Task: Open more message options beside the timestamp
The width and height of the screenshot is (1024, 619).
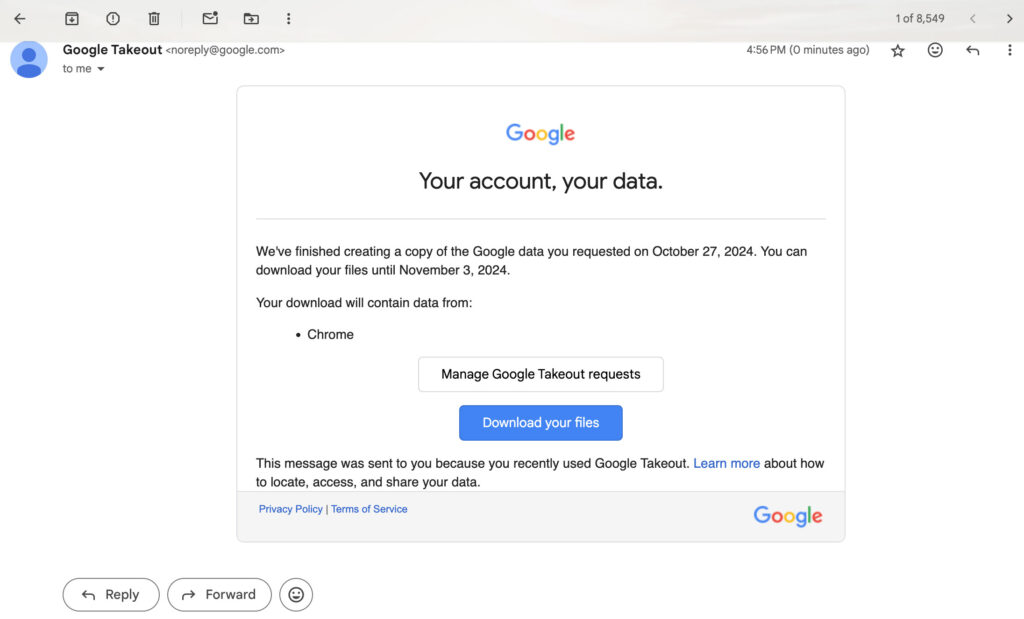Action: click(1010, 49)
